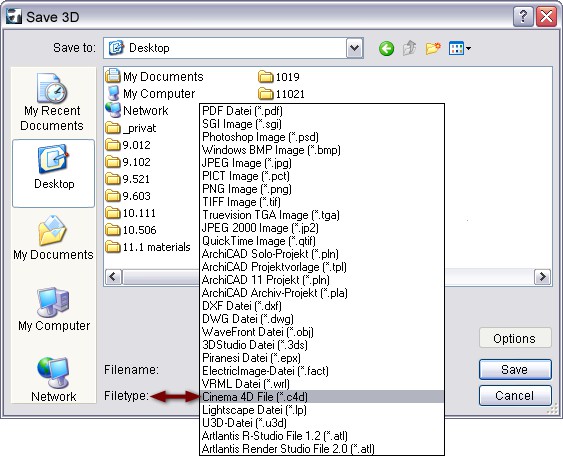The height and width of the screenshot is (457, 563).
Task: Open Network in places sidebar
Action: [53, 379]
